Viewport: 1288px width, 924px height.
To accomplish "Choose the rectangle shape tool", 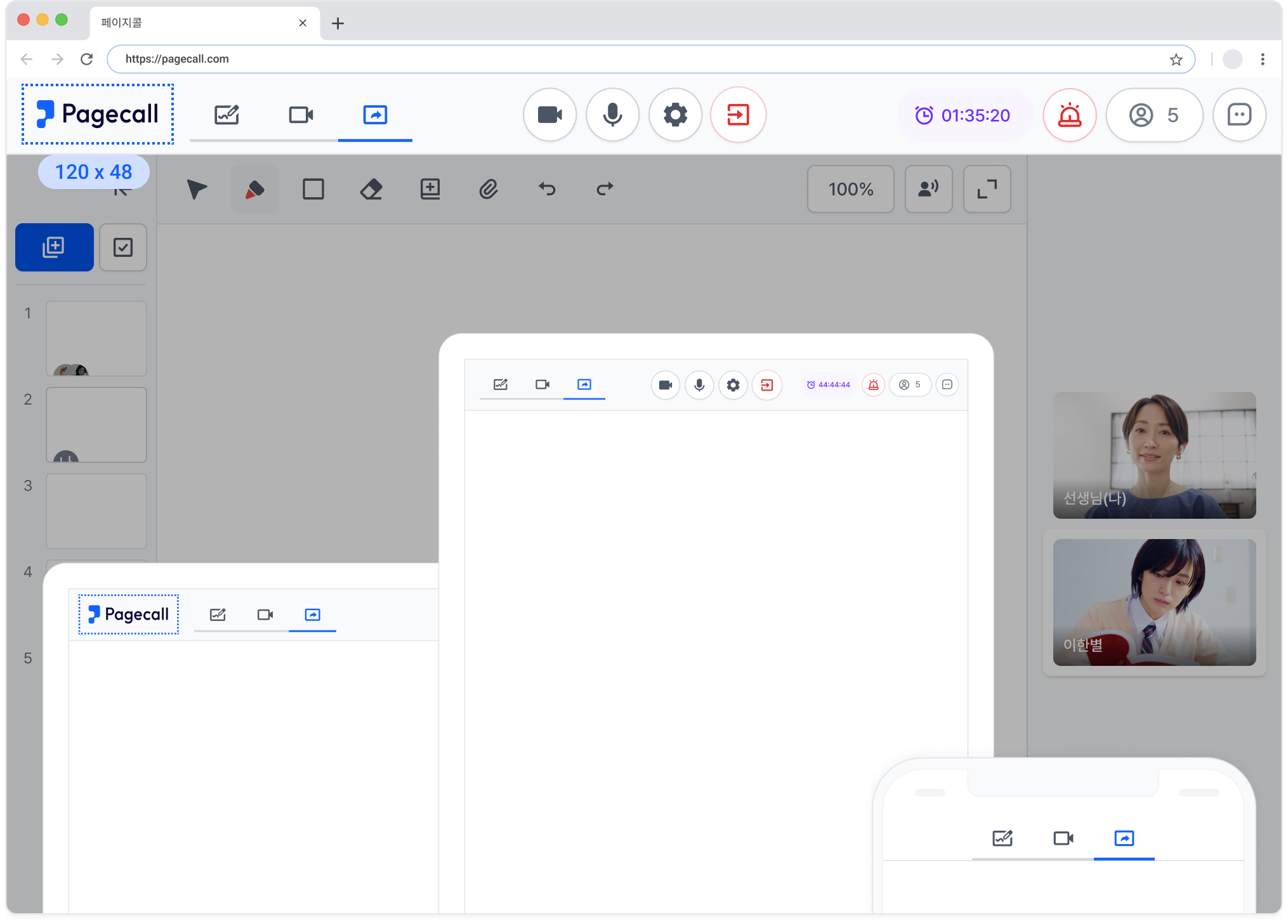I will tap(313, 189).
